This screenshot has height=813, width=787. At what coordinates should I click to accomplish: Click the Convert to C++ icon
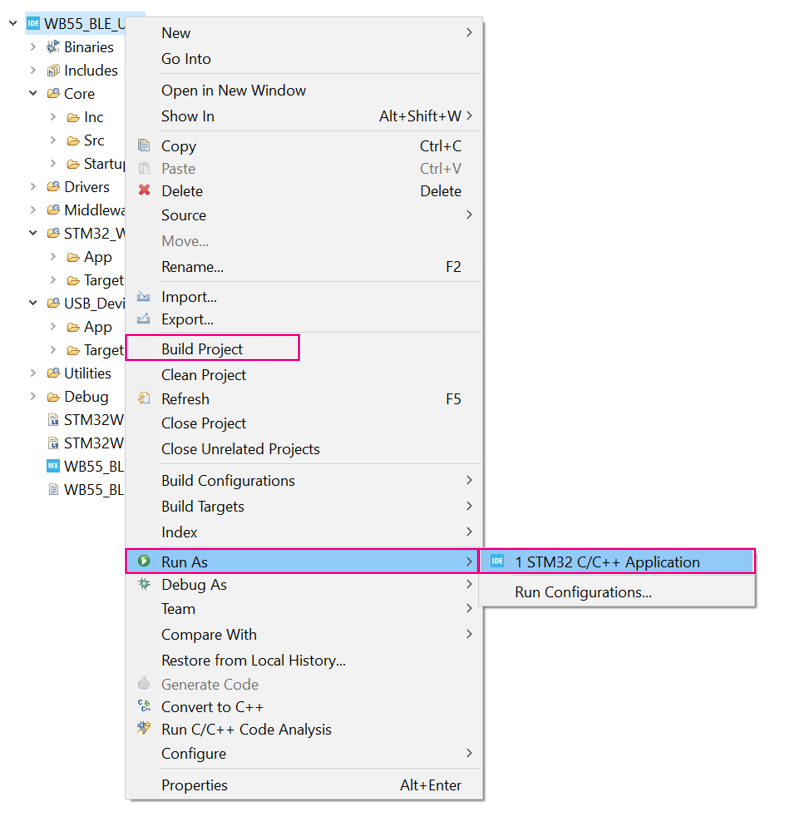pos(144,706)
